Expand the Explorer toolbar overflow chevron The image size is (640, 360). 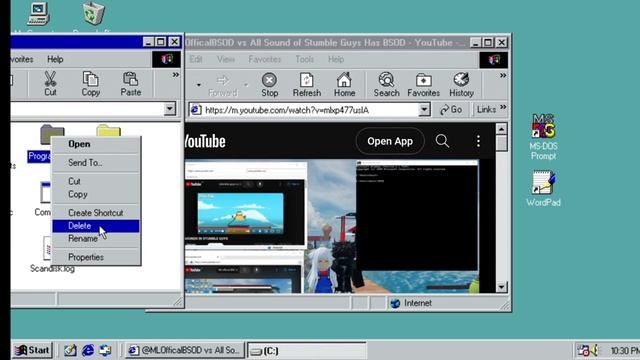(x=176, y=75)
